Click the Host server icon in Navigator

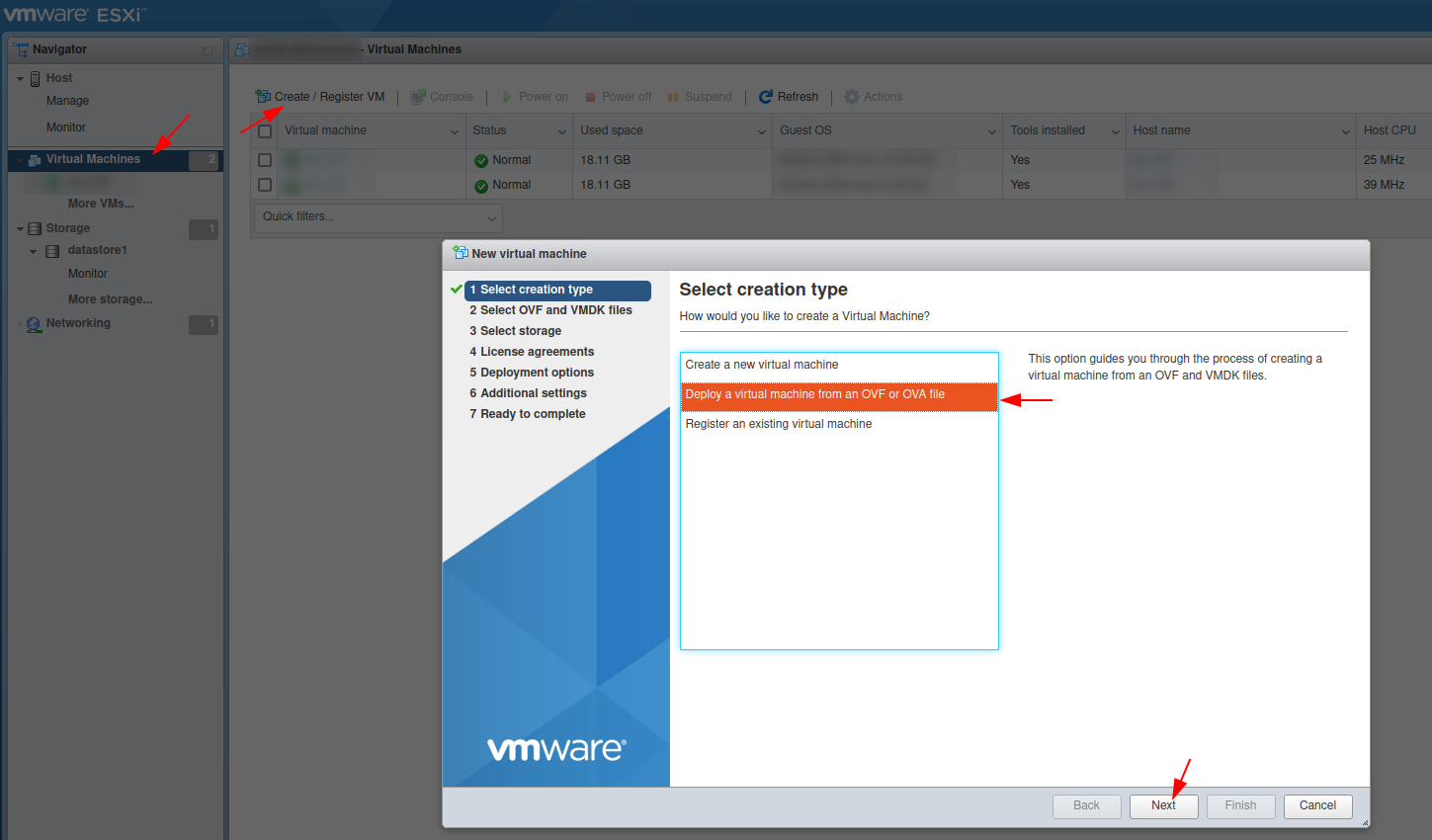click(x=36, y=78)
